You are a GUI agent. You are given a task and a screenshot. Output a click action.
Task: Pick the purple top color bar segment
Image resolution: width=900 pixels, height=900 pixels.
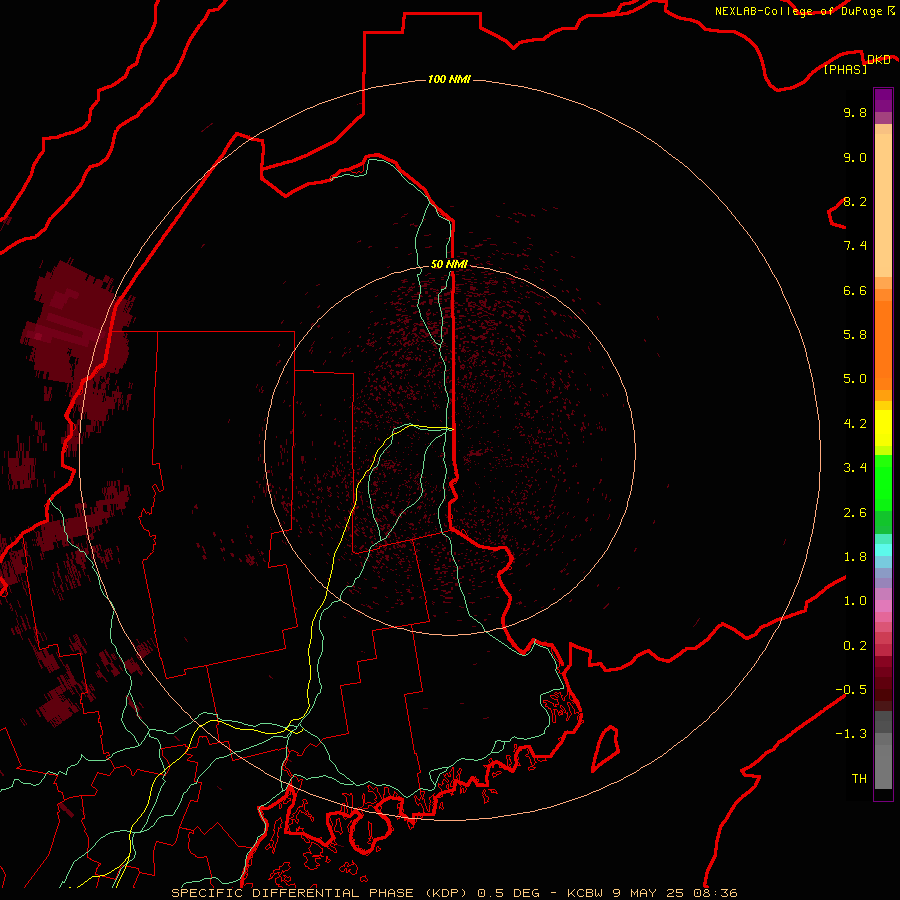pos(883,100)
